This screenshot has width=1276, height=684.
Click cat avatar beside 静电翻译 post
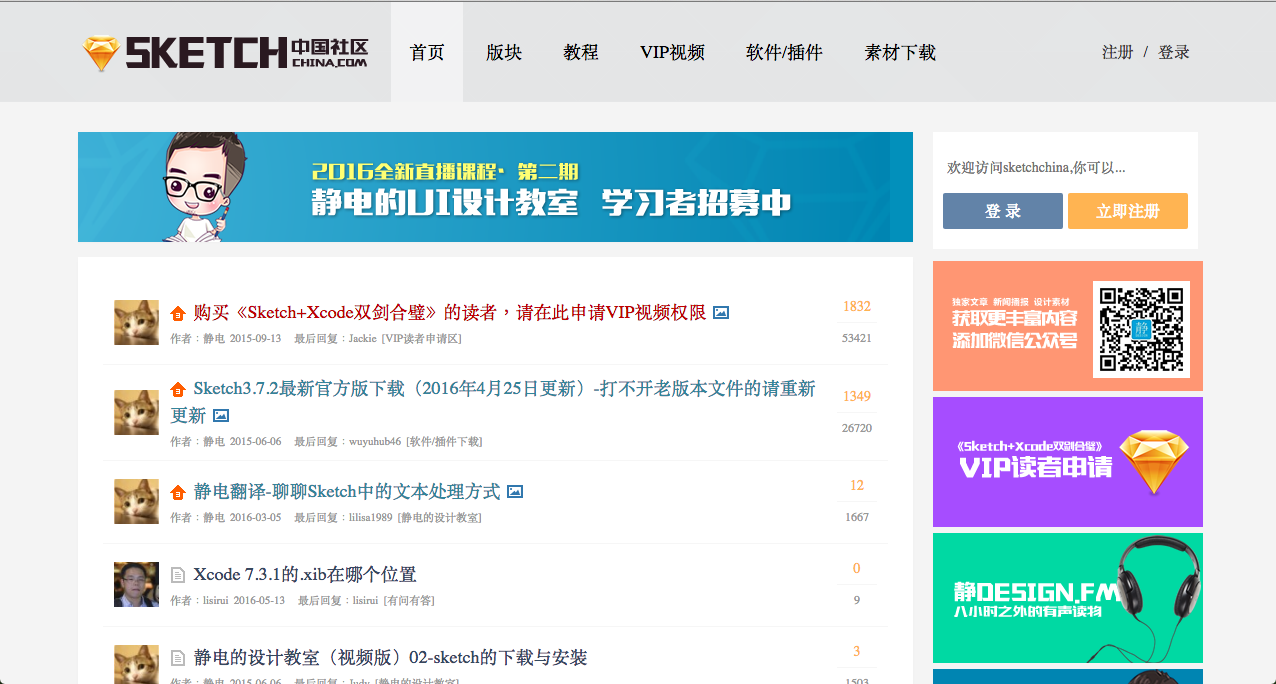136,501
